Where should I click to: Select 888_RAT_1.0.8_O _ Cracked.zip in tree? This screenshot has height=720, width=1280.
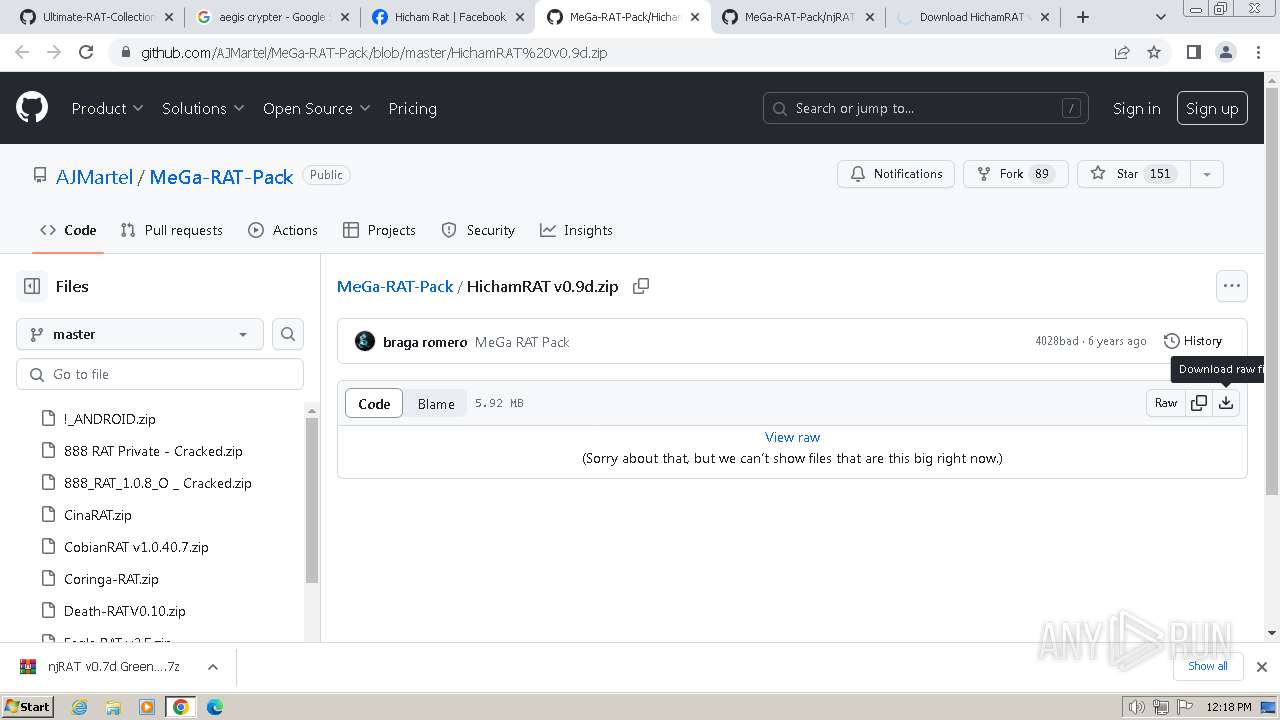160,483
